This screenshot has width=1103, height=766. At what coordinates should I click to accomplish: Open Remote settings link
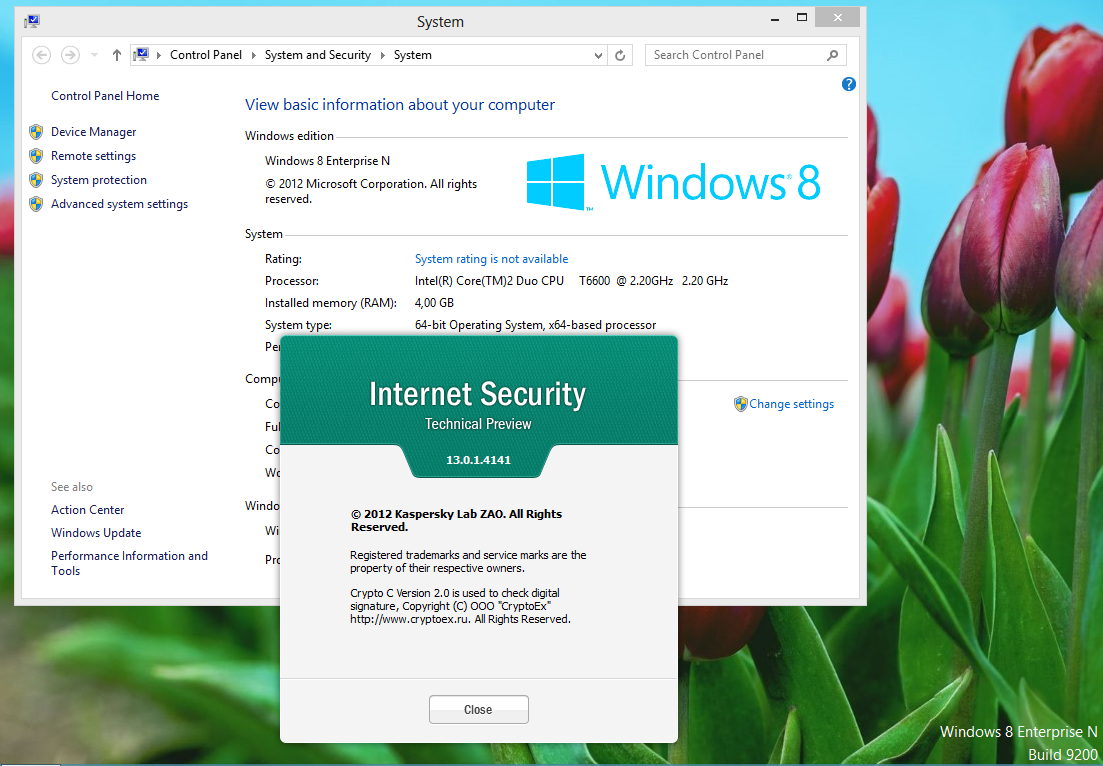click(x=94, y=155)
